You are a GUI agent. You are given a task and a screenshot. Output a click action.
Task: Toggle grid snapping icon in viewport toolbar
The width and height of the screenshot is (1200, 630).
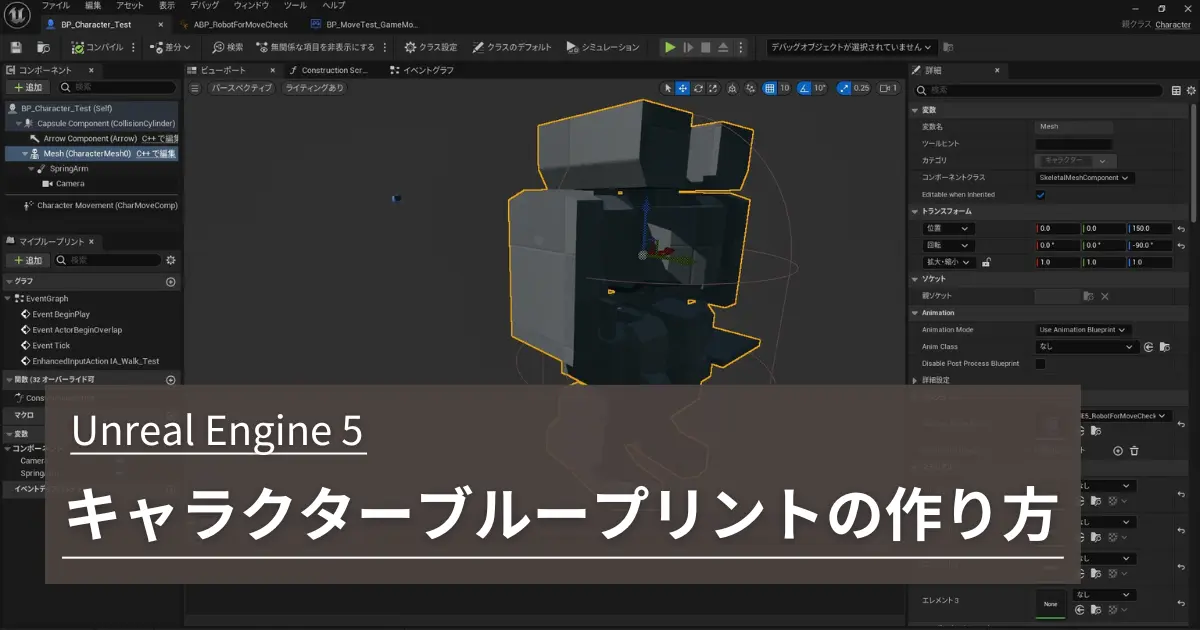(x=769, y=88)
